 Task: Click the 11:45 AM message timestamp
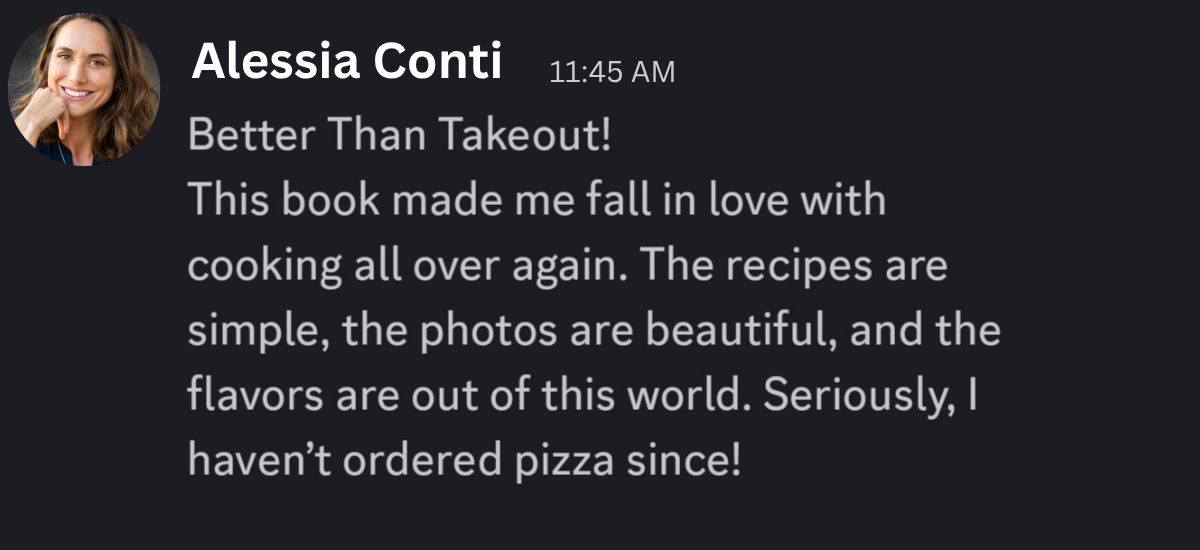point(612,72)
